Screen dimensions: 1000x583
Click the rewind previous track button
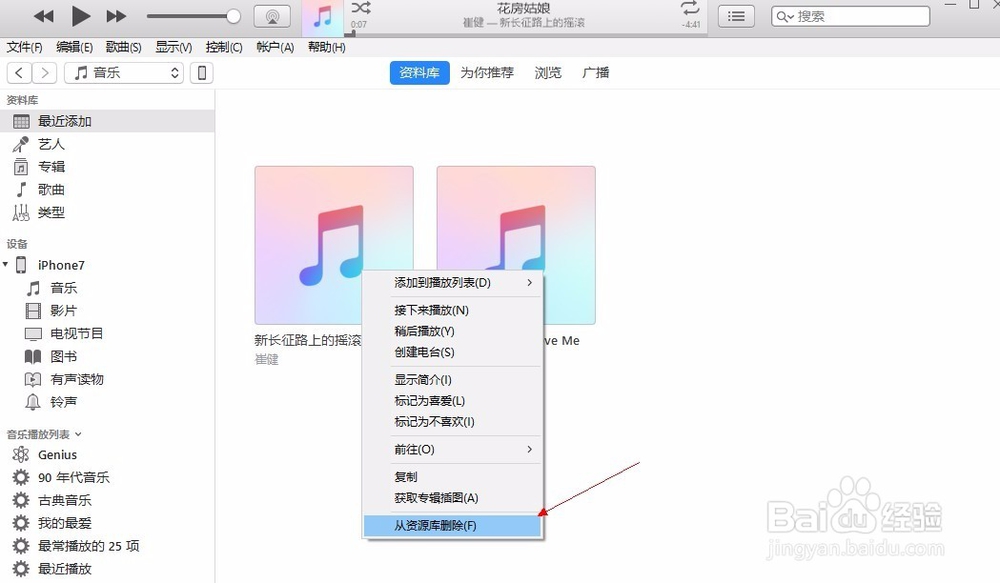43,16
